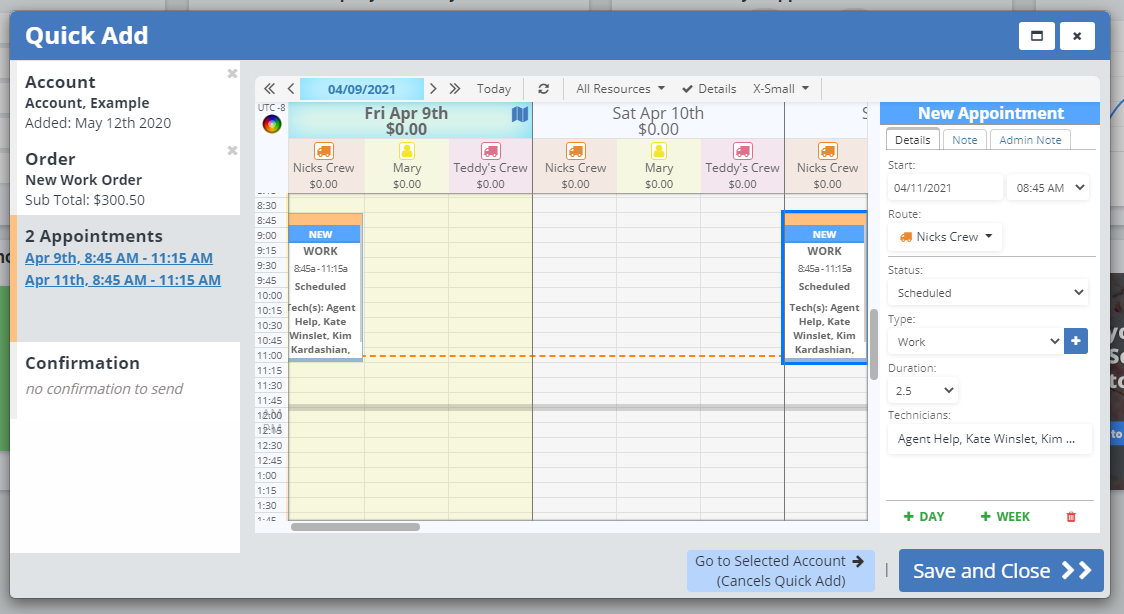Image resolution: width=1124 pixels, height=614 pixels.
Task: Open the color wheel picker under UTC
Action: pos(272,124)
